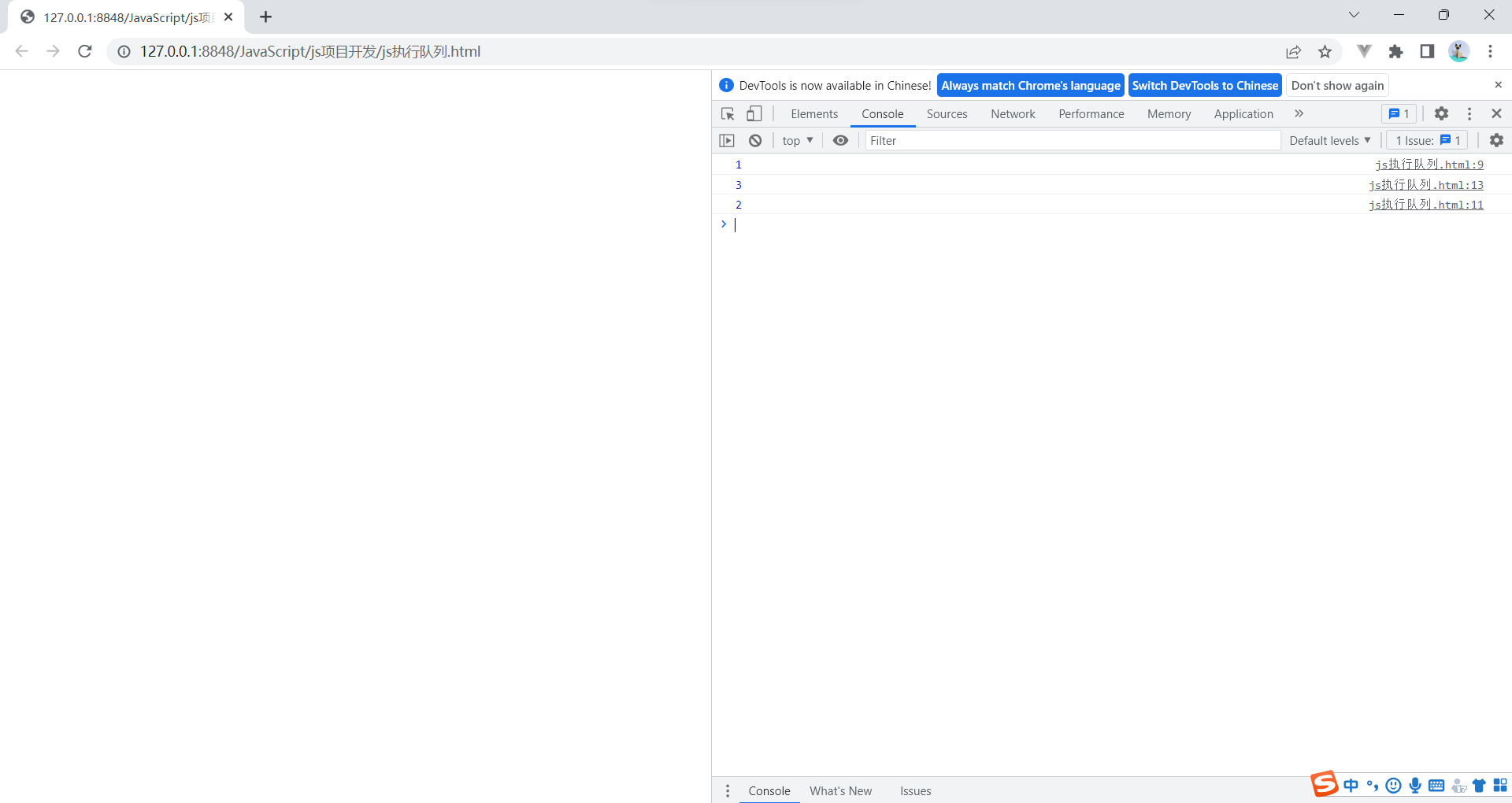Expand hidden DevTools panels chevron
The width and height of the screenshot is (1512, 803).
coord(1298,113)
